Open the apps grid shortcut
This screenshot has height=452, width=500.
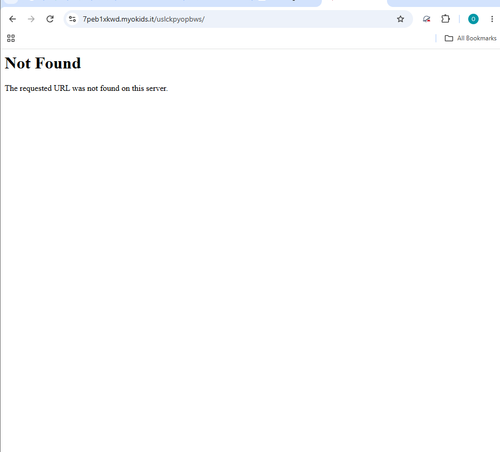click(x=11, y=38)
